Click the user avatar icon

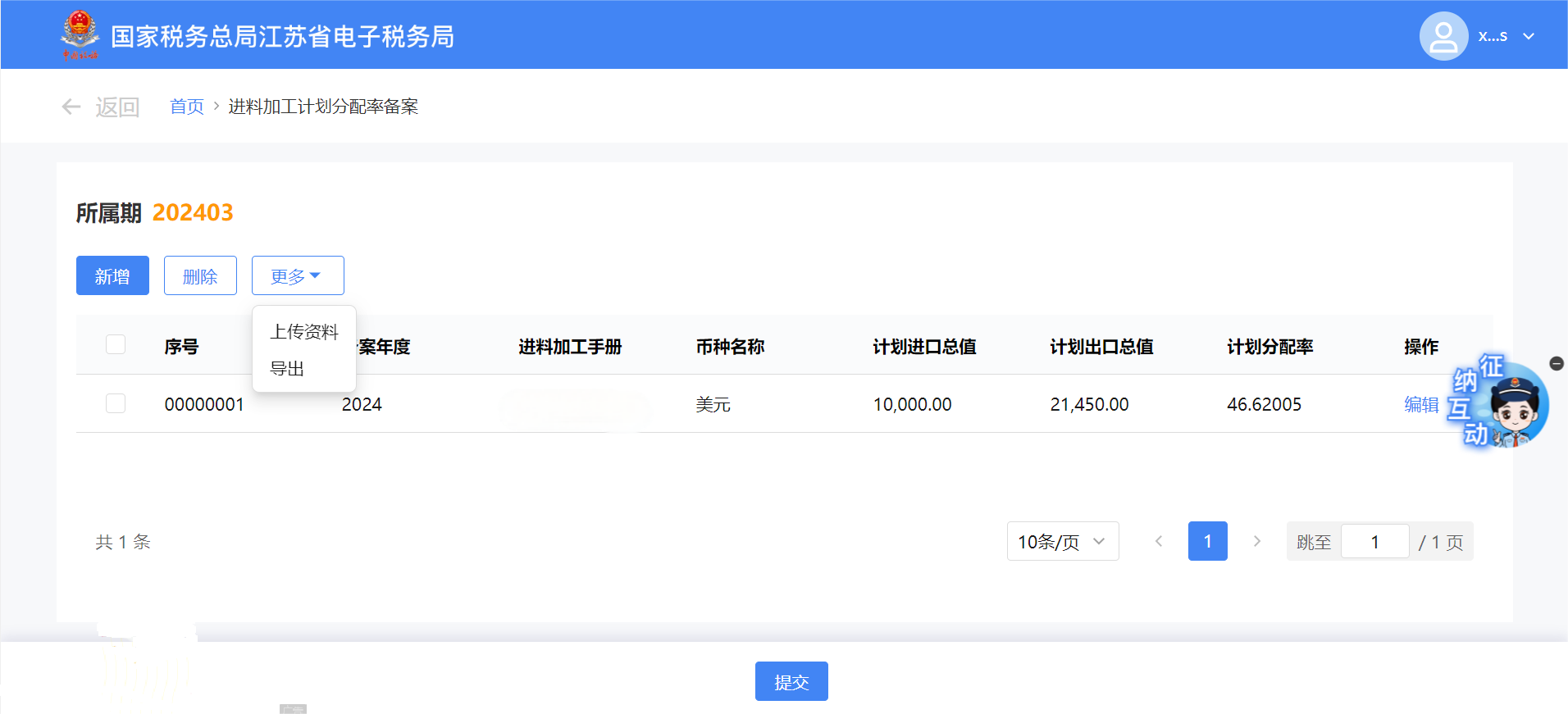(x=1443, y=36)
